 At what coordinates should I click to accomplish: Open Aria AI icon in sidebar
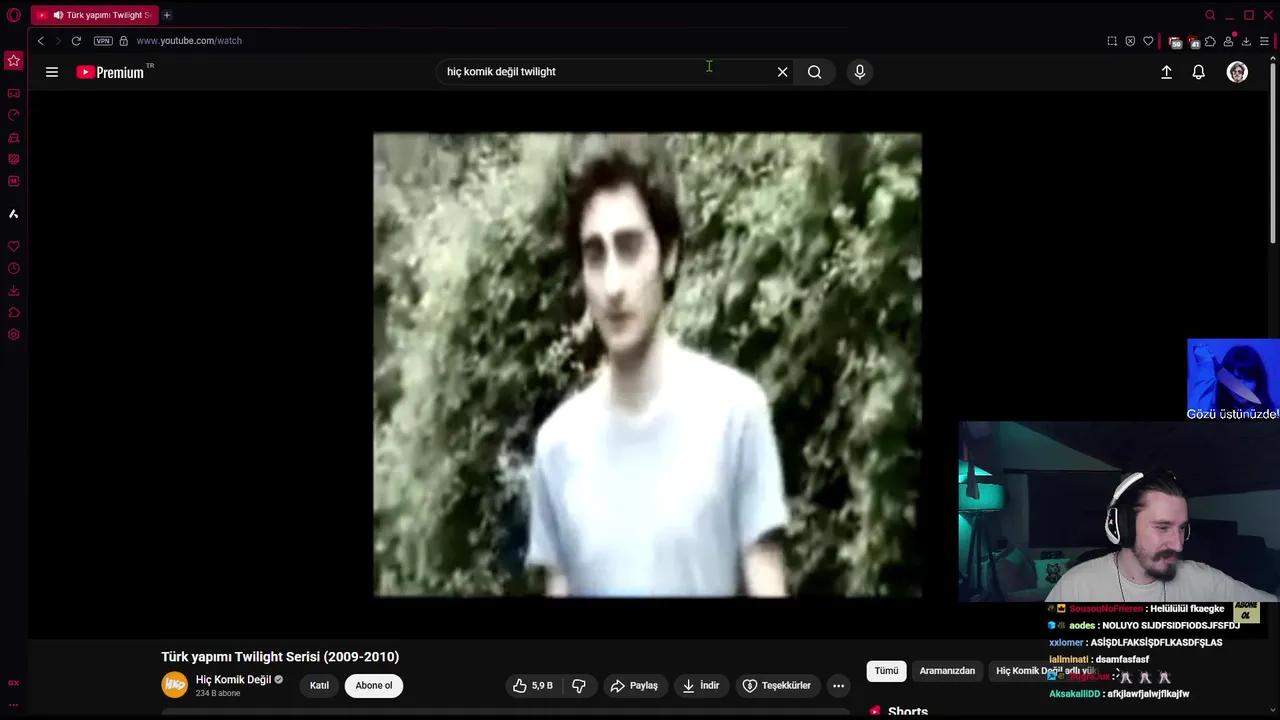(14, 214)
